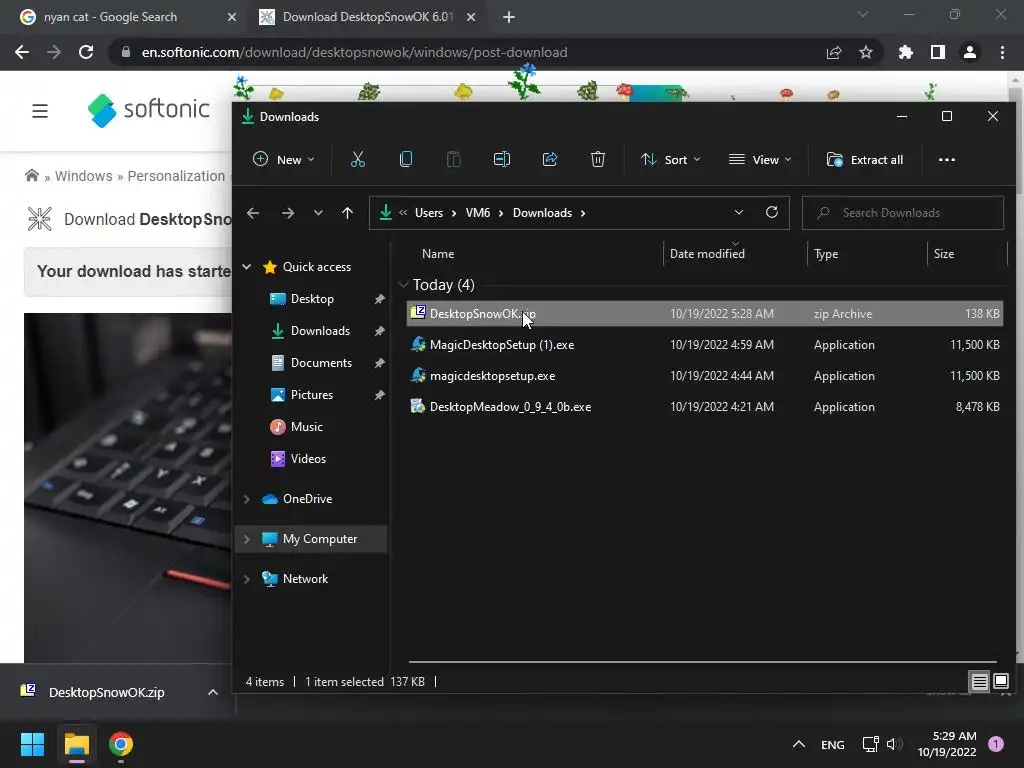Select DesktopMeadow_0_9_4_0b.exe file
Viewport: 1024px width, 768px height.
705,407
